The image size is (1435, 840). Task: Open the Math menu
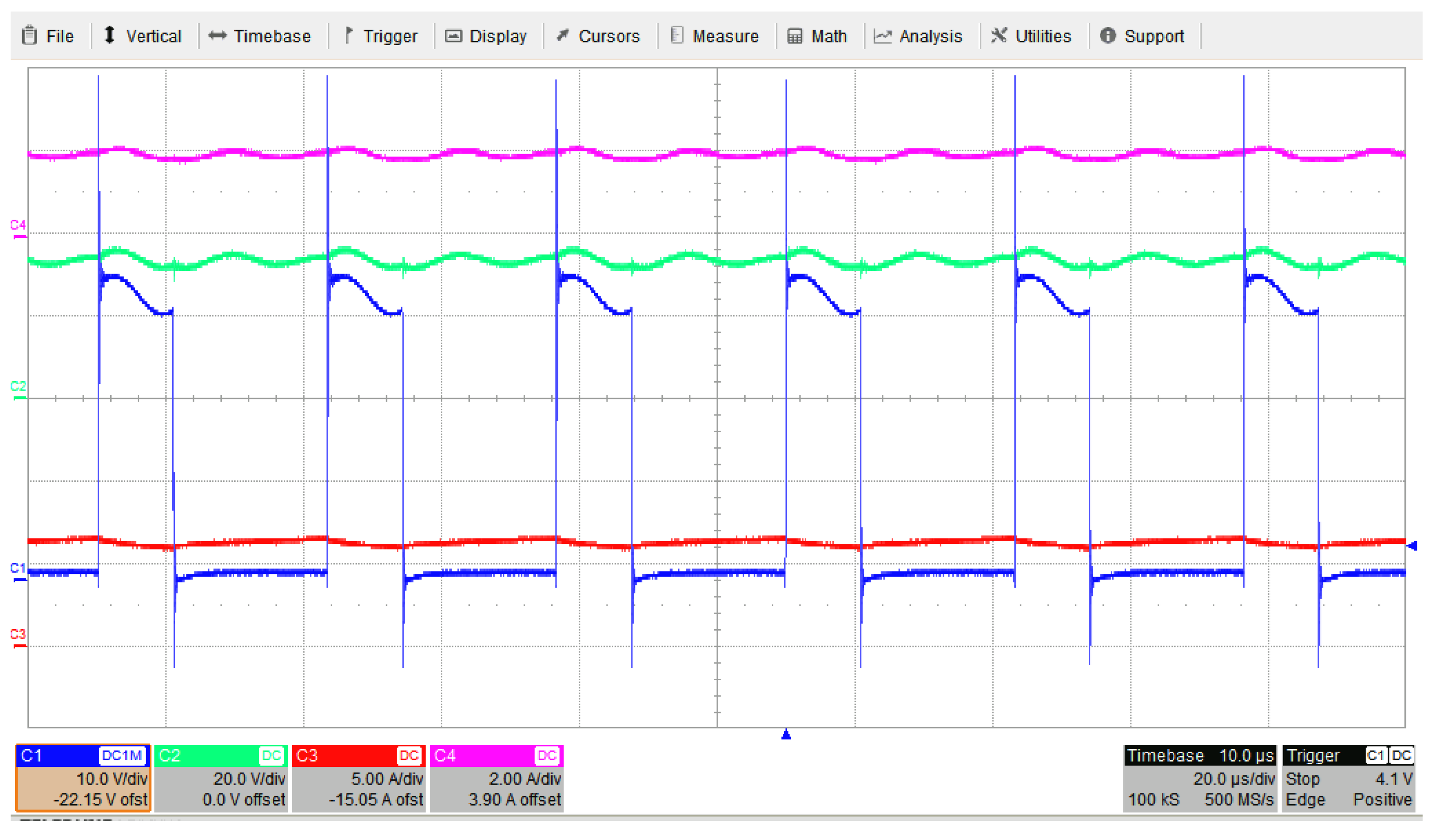tap(817, 36)
